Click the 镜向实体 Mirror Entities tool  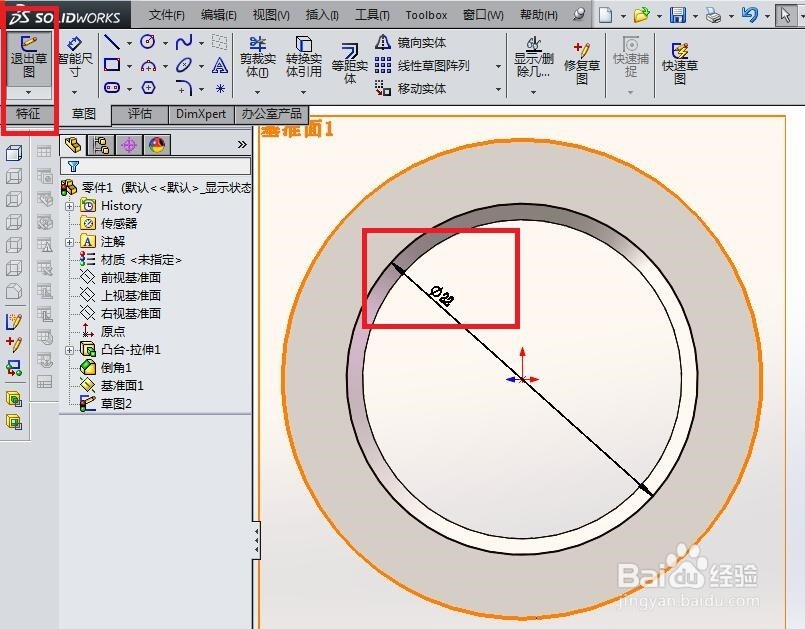[411, 43]
